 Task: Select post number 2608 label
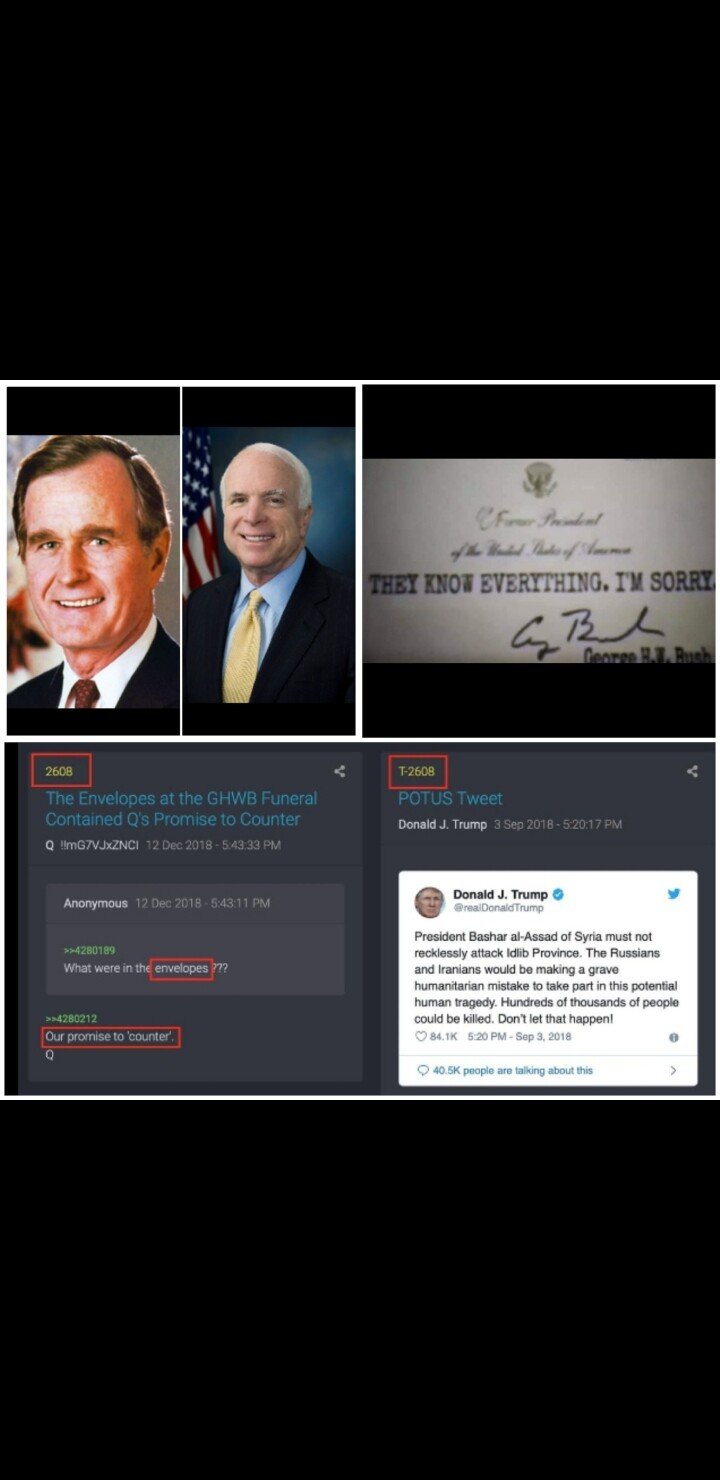60,771
